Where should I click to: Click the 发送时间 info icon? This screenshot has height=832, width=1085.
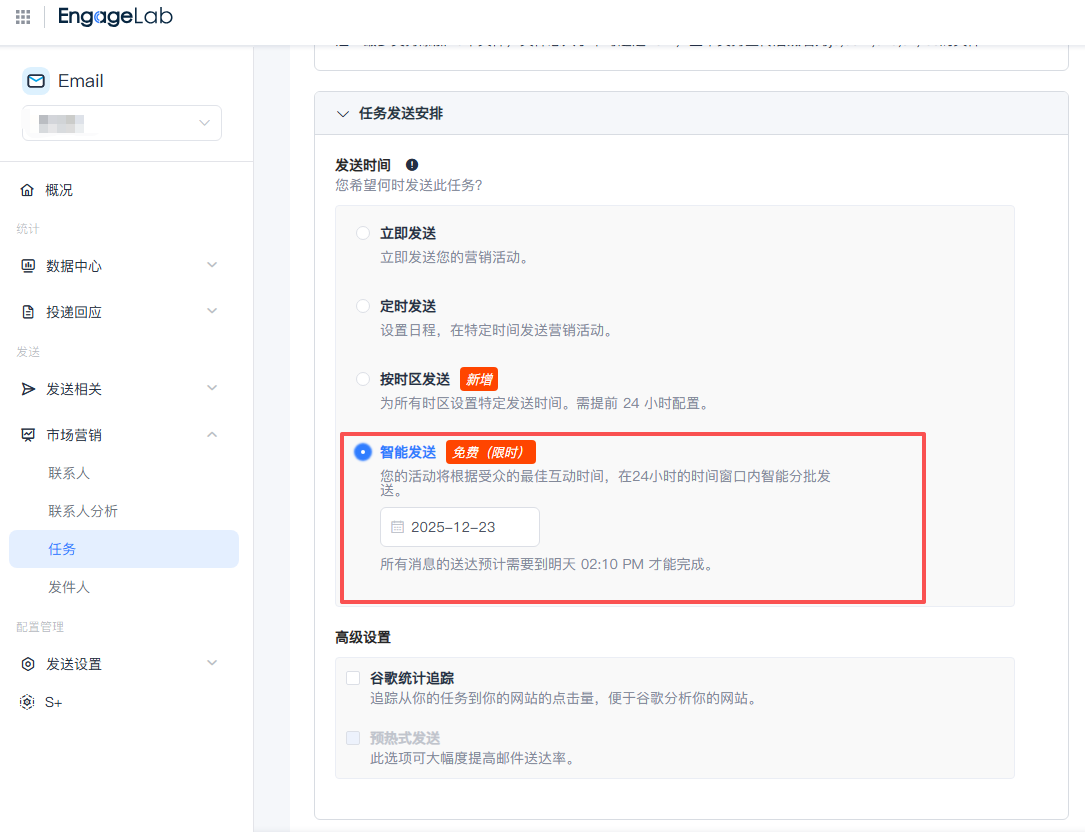(412, 165)
